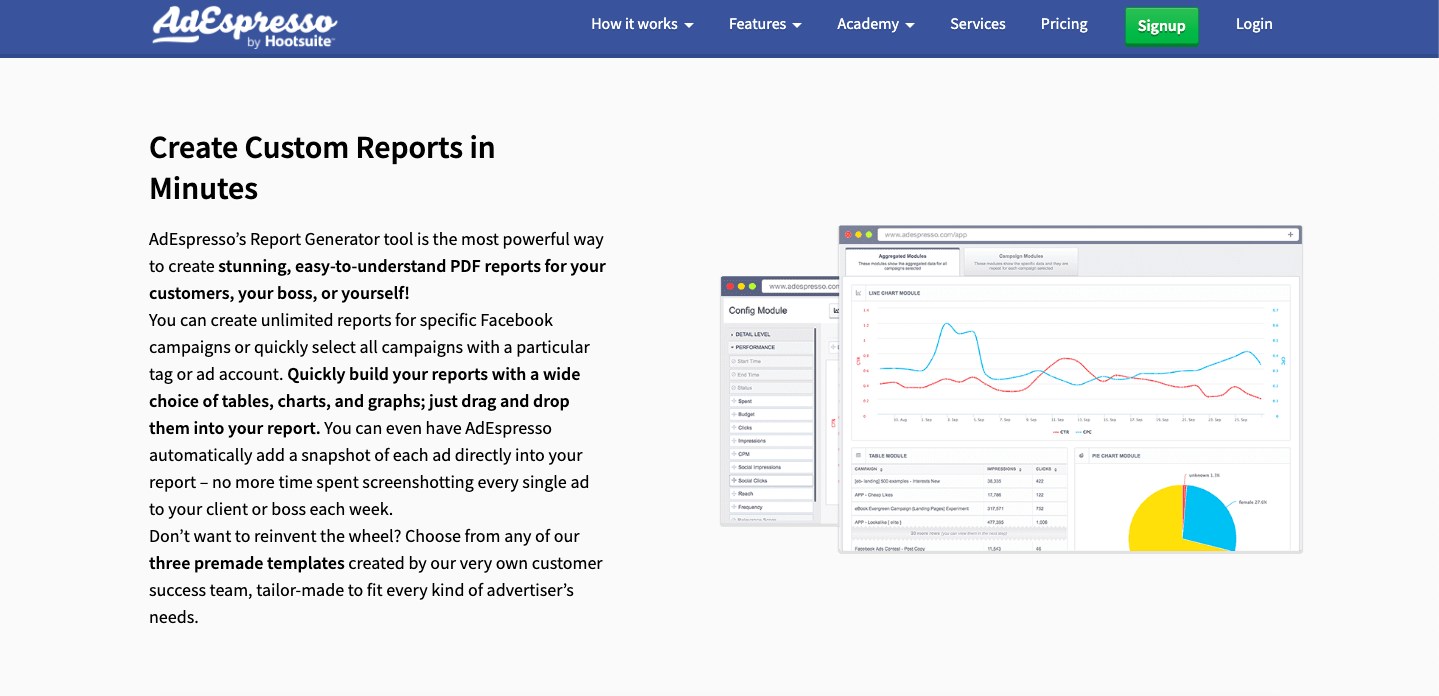Click the AdEspresso by Hootsuite logo
1439x696 pixels.
pyautogui.click(x=245, y=26)
